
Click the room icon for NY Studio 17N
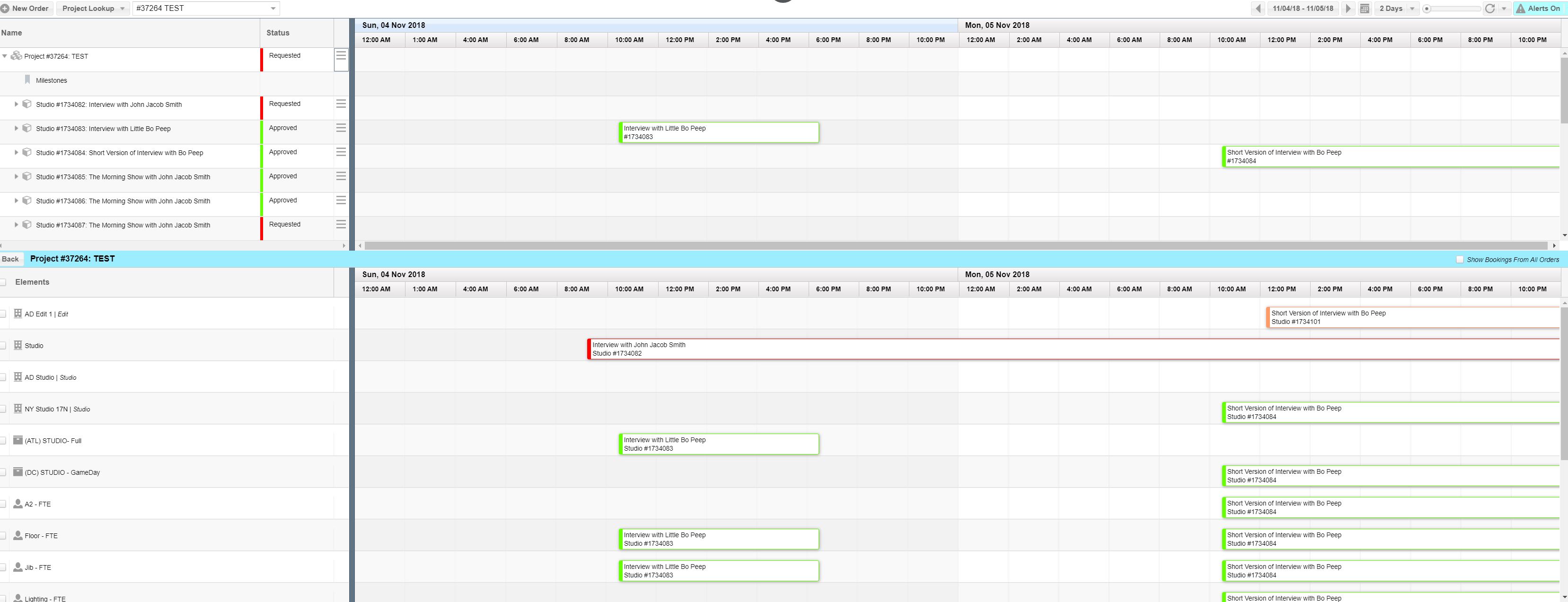tap(18, 408)
